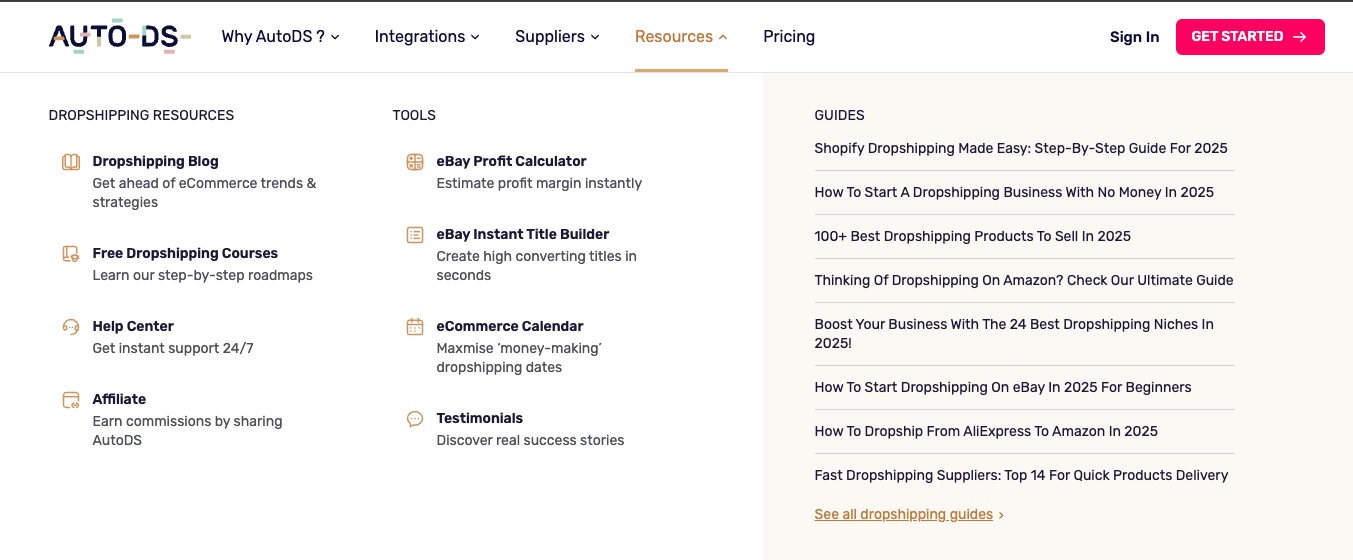This screenshot has height=560, width=1353.
Task: Click the Affiliate icon
Action: tap(71, 400)
